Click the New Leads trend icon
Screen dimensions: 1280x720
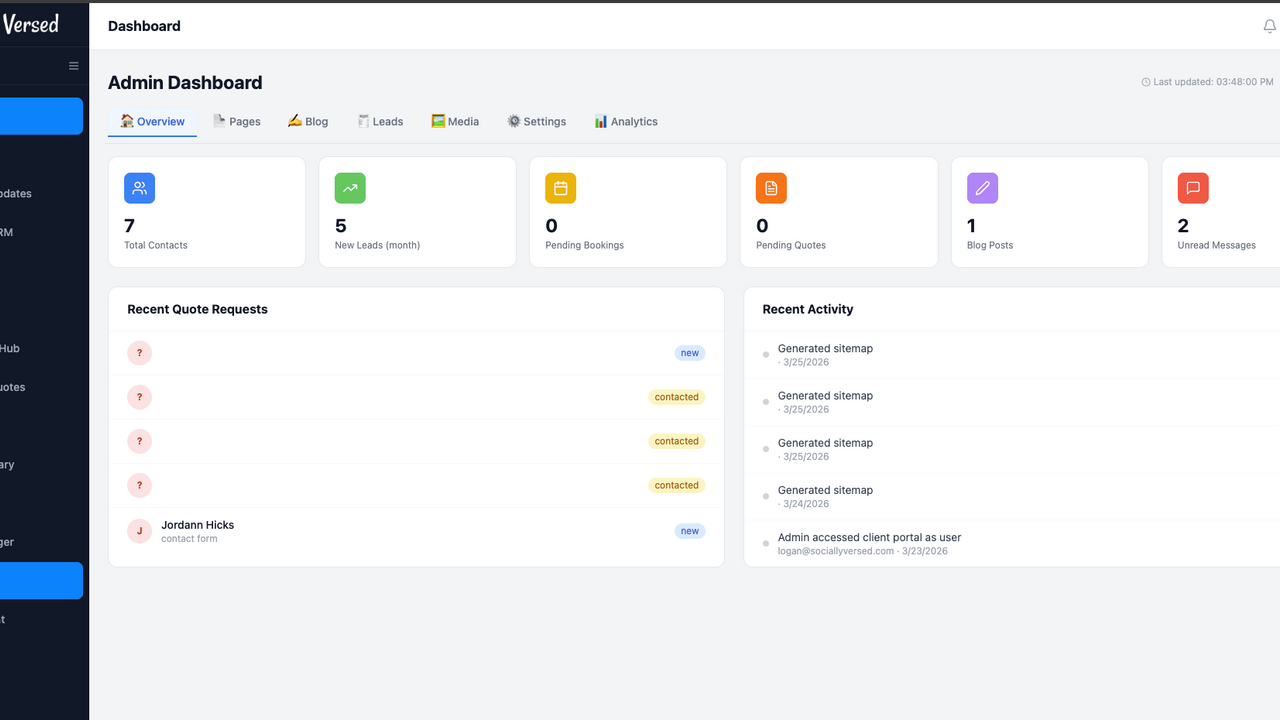350,188
